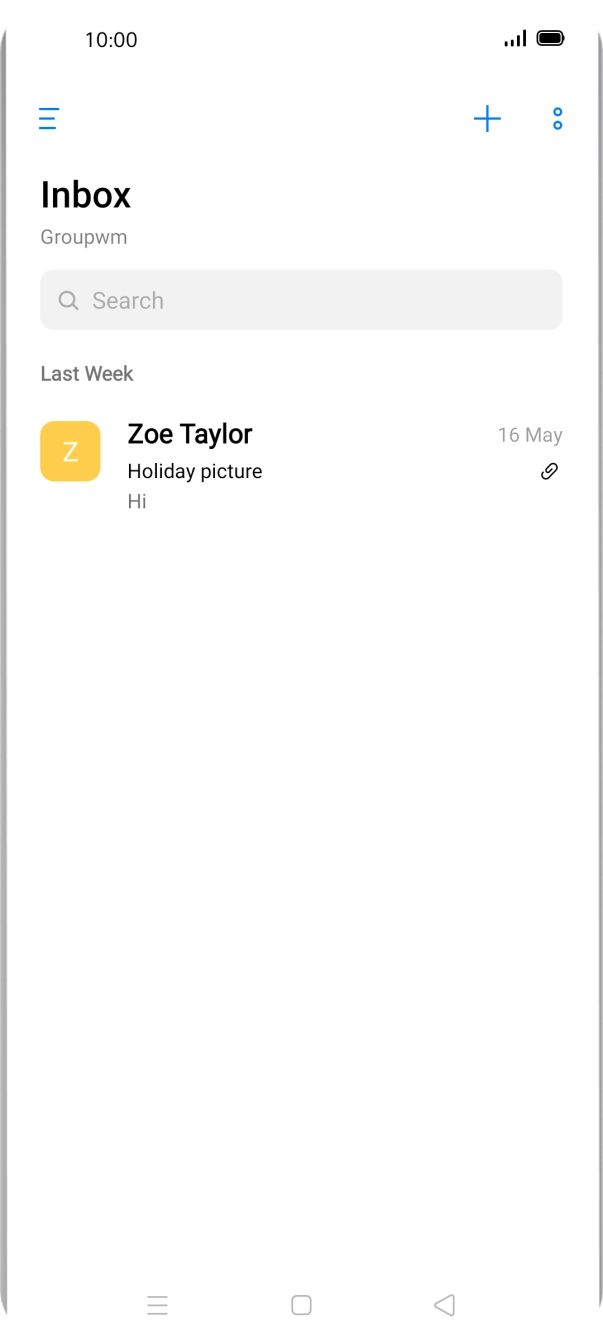The image size is (603, 1342).
Task: Tap the battery indicator in status bar
Action: pyautogui.click(x=550, y=39)
